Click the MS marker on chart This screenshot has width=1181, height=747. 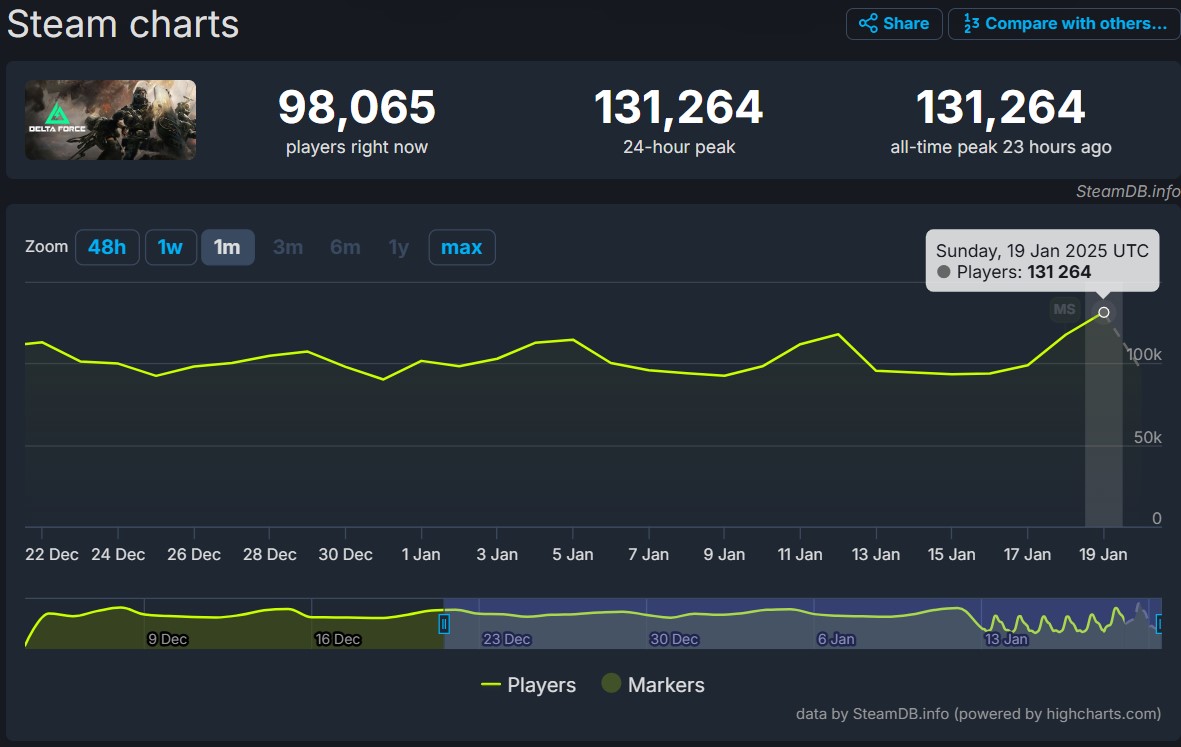pyautogui.click(x=1064, y=309)
